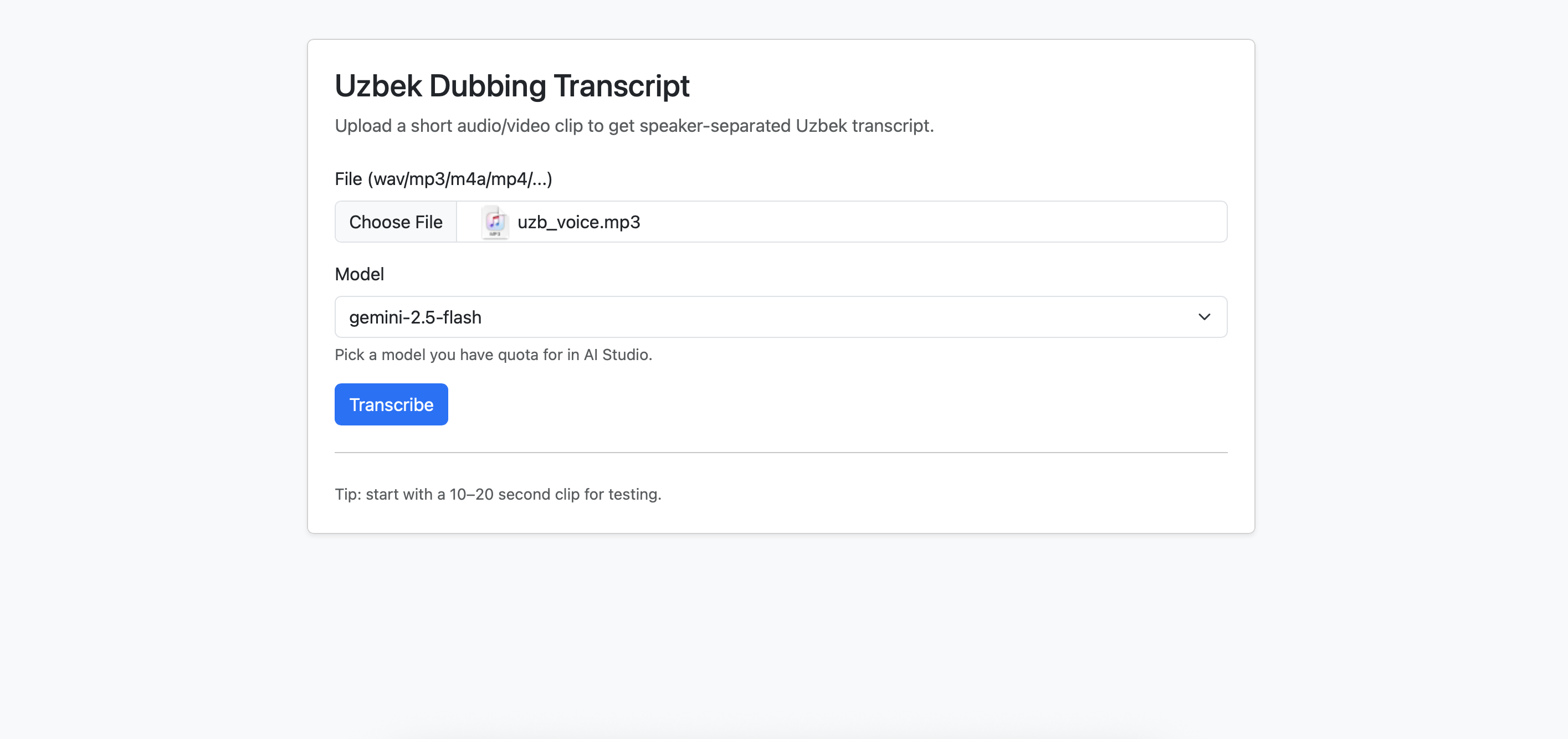Click blank space in card below tip text
Viewport: 1568px width, 739px height.
click(x=780, y=517)
